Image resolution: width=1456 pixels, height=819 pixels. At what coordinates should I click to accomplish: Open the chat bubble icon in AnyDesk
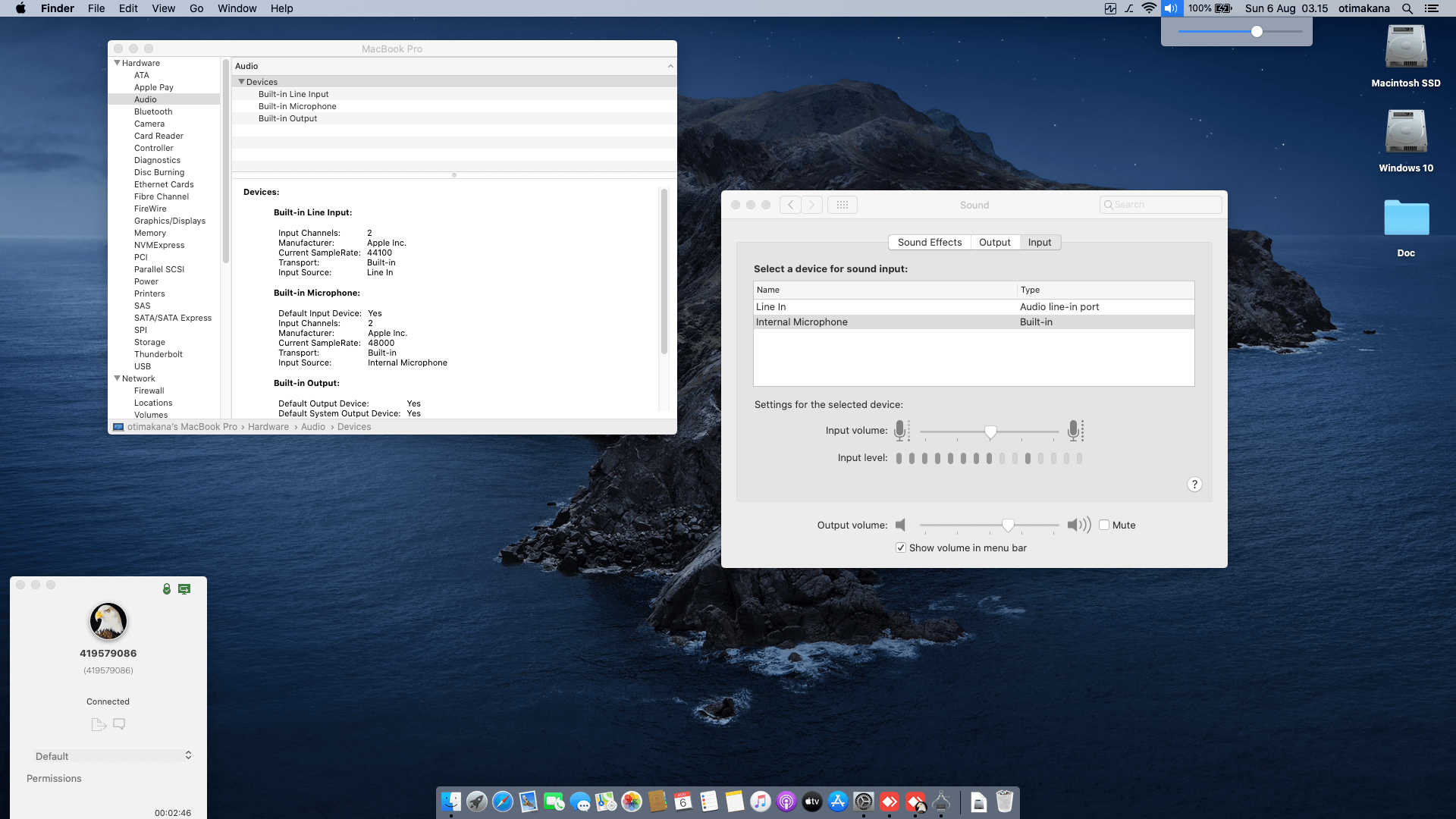pos(119,724)
